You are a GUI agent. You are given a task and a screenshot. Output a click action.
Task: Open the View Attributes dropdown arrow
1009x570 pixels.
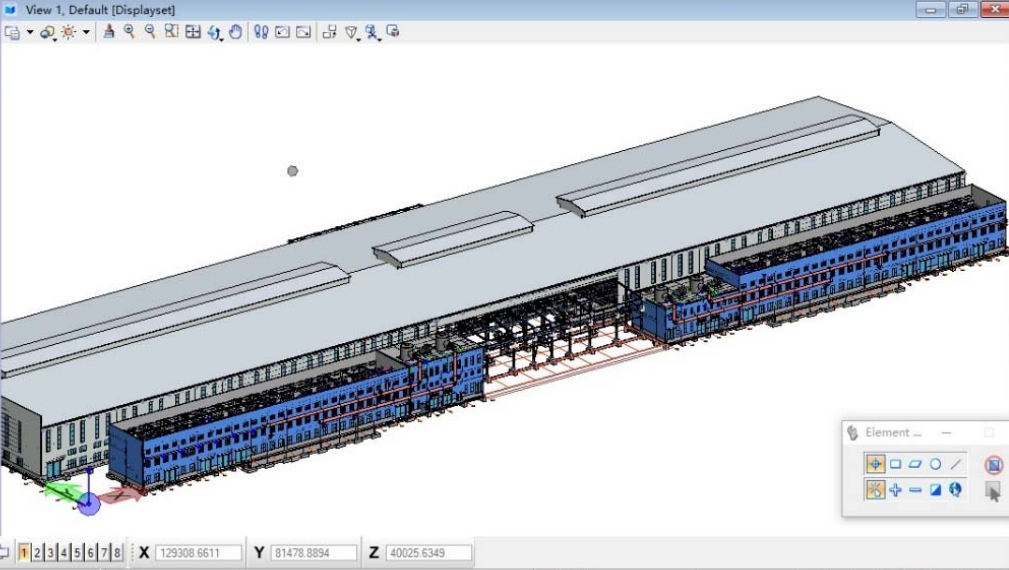pos(30,33)
